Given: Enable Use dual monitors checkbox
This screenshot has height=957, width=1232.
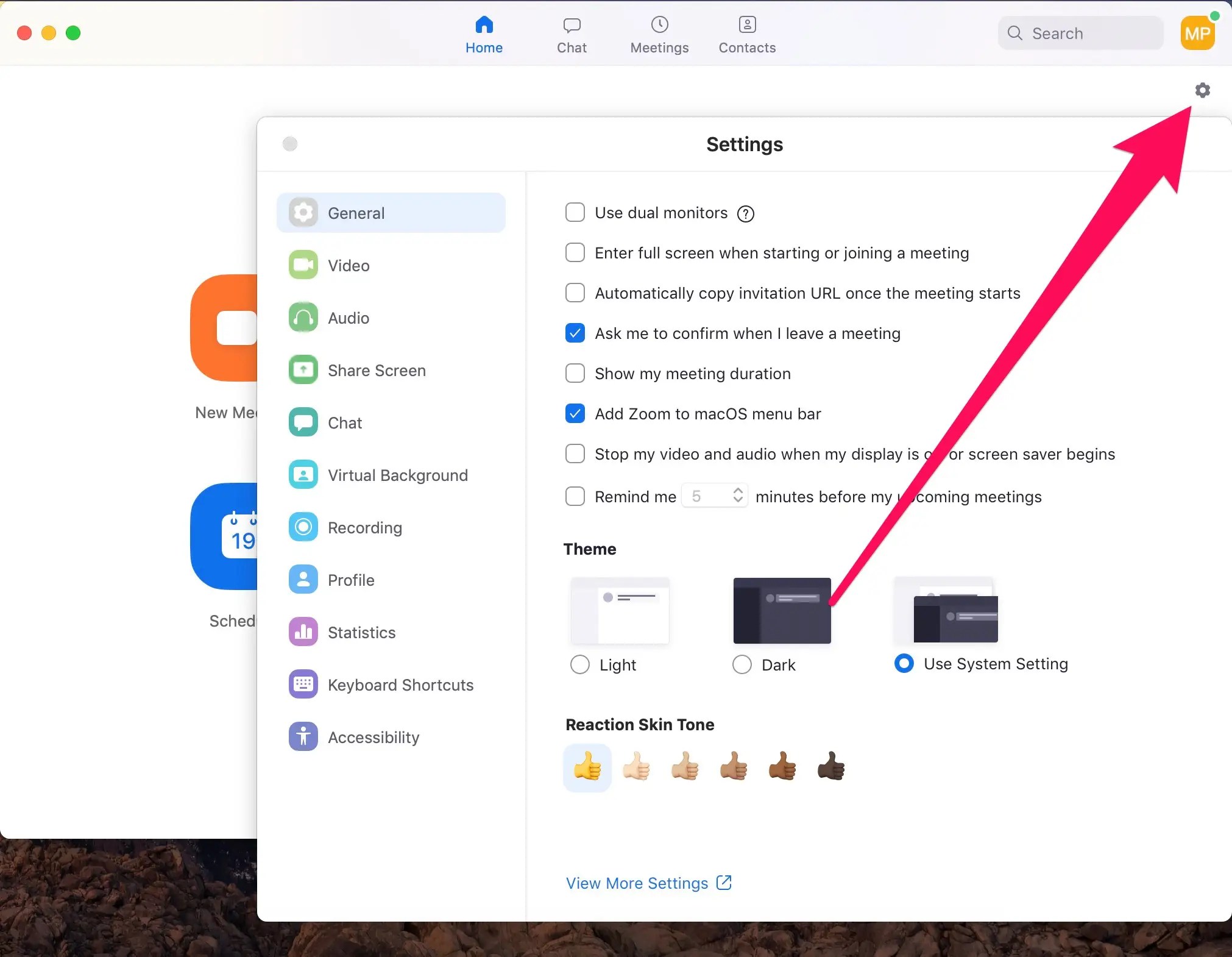Looking at the screenshot, I should 575,213.
